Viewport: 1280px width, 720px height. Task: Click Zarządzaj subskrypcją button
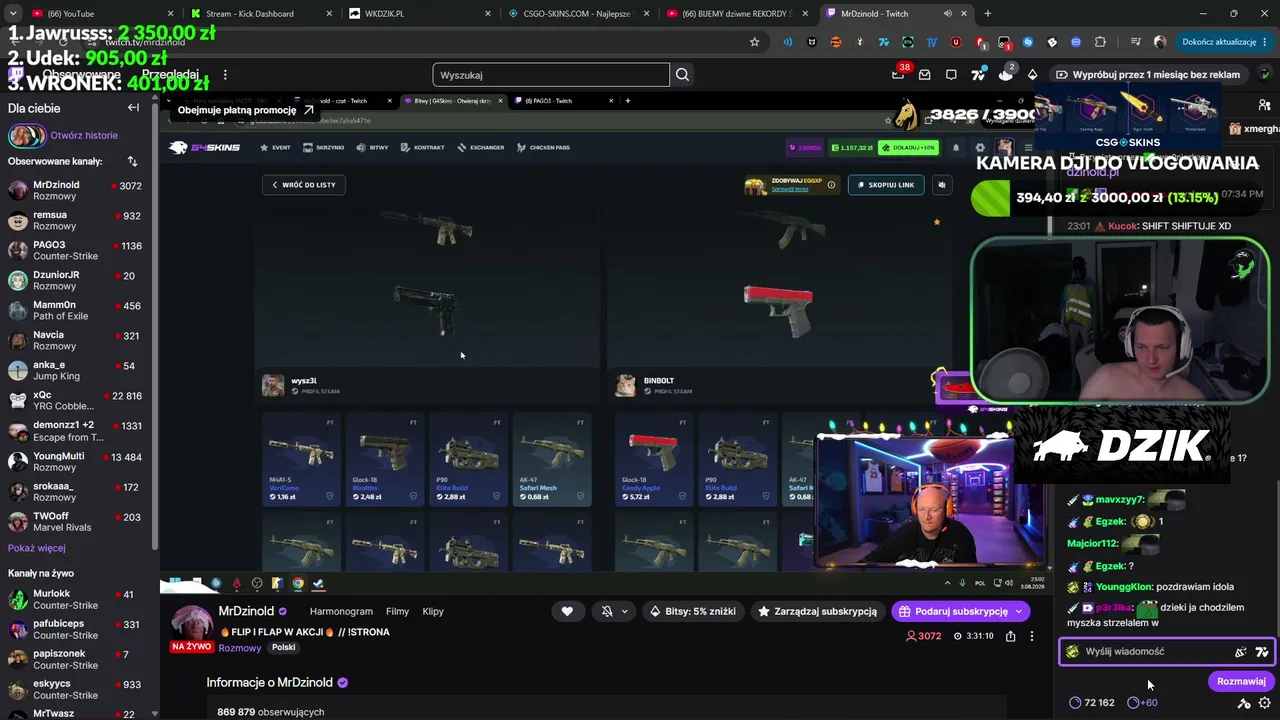[x=818, y=611]
